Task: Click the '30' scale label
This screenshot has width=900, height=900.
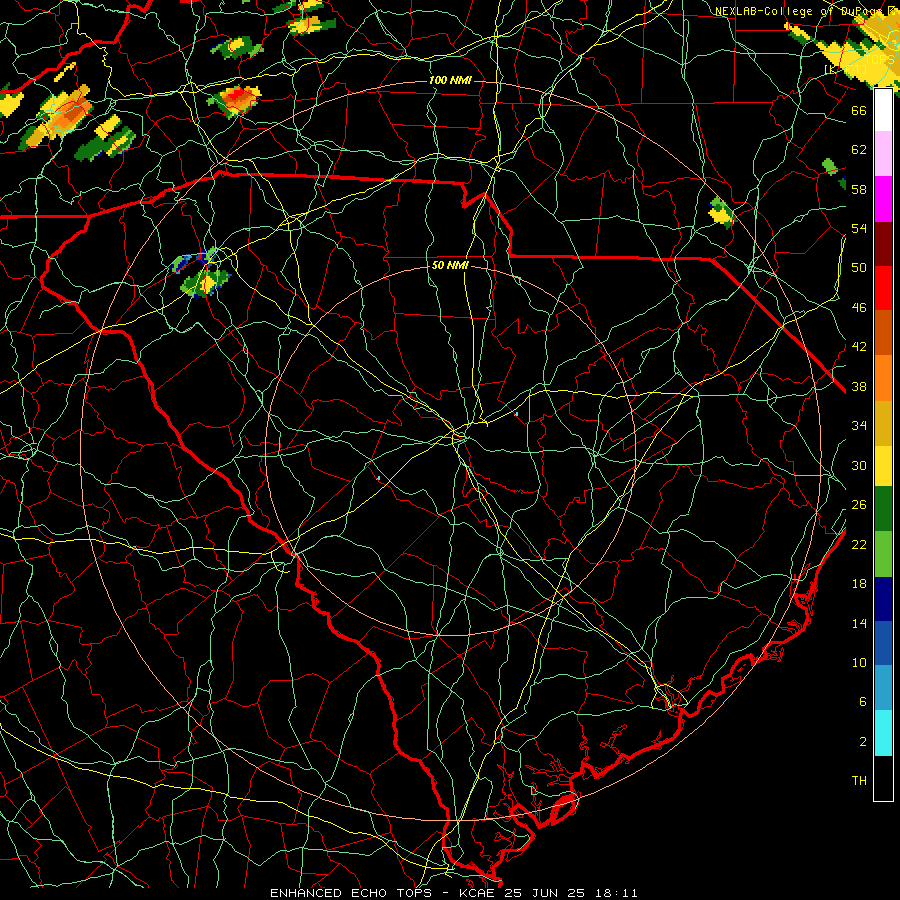Action: click(x=859, y=465)
